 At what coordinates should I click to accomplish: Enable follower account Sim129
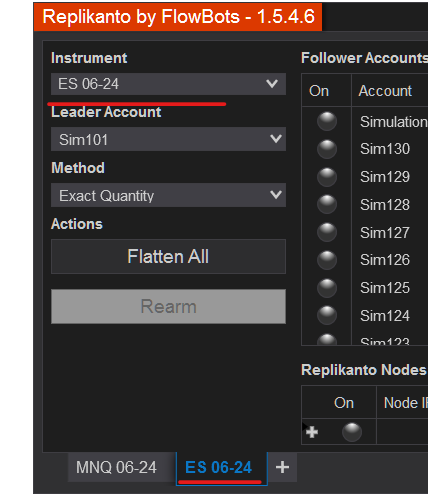(x=327, y=177)
